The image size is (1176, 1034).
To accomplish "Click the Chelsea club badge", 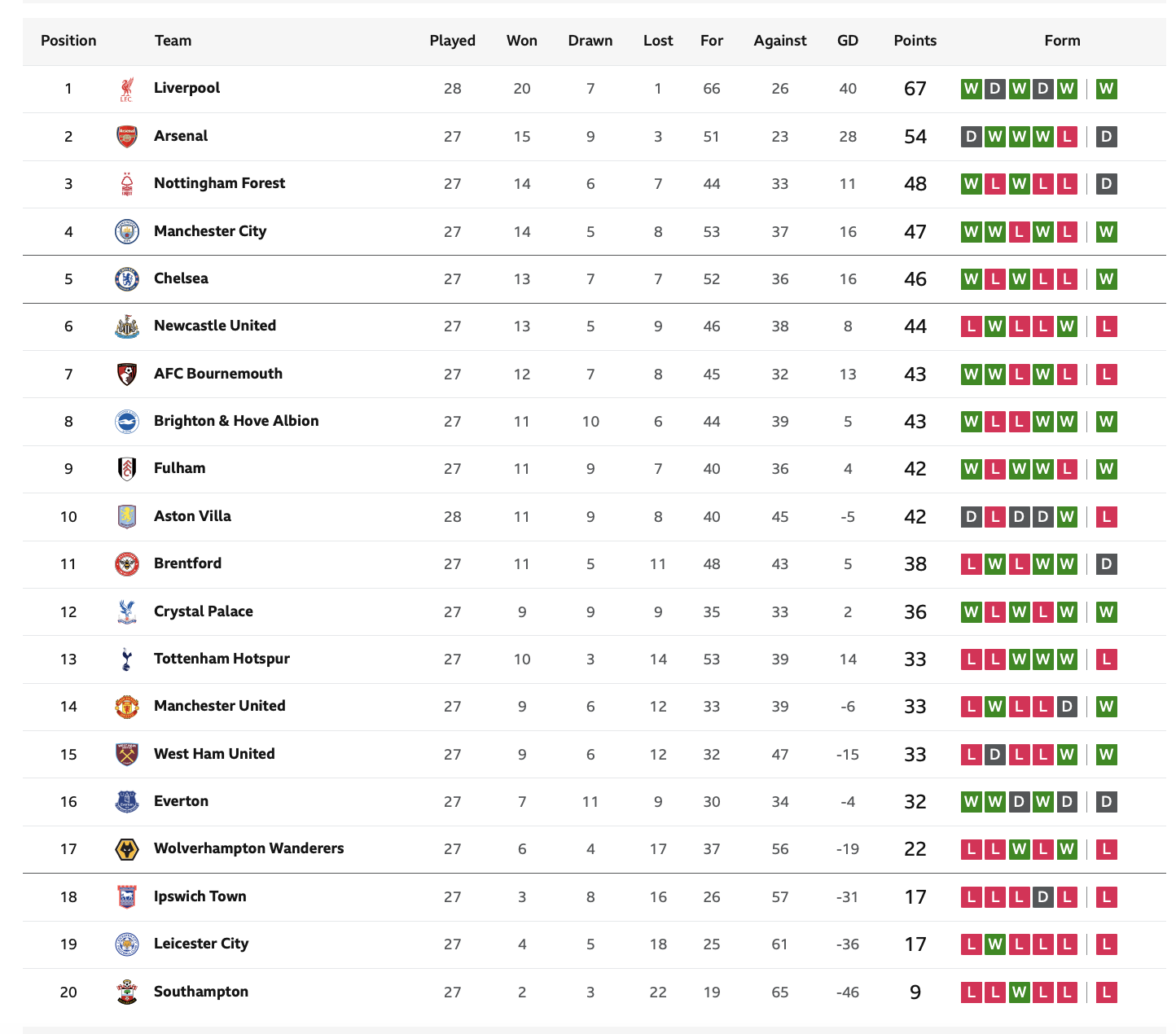I will pos(126,278).
